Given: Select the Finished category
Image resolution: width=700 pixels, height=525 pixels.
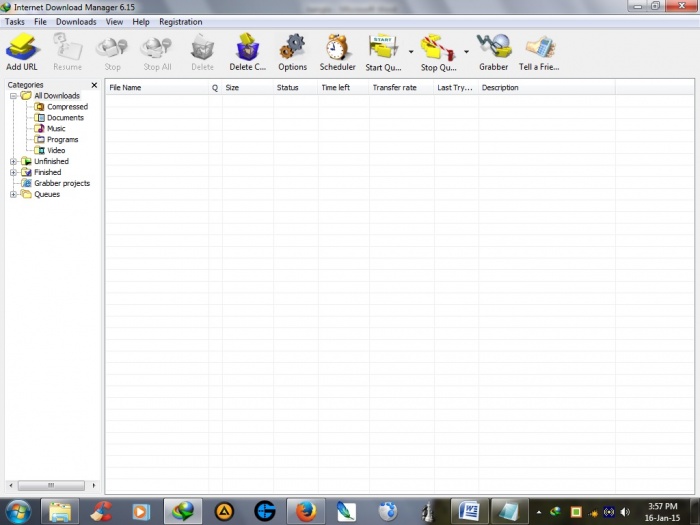Looking at the screenshot, I should (48, 172).
